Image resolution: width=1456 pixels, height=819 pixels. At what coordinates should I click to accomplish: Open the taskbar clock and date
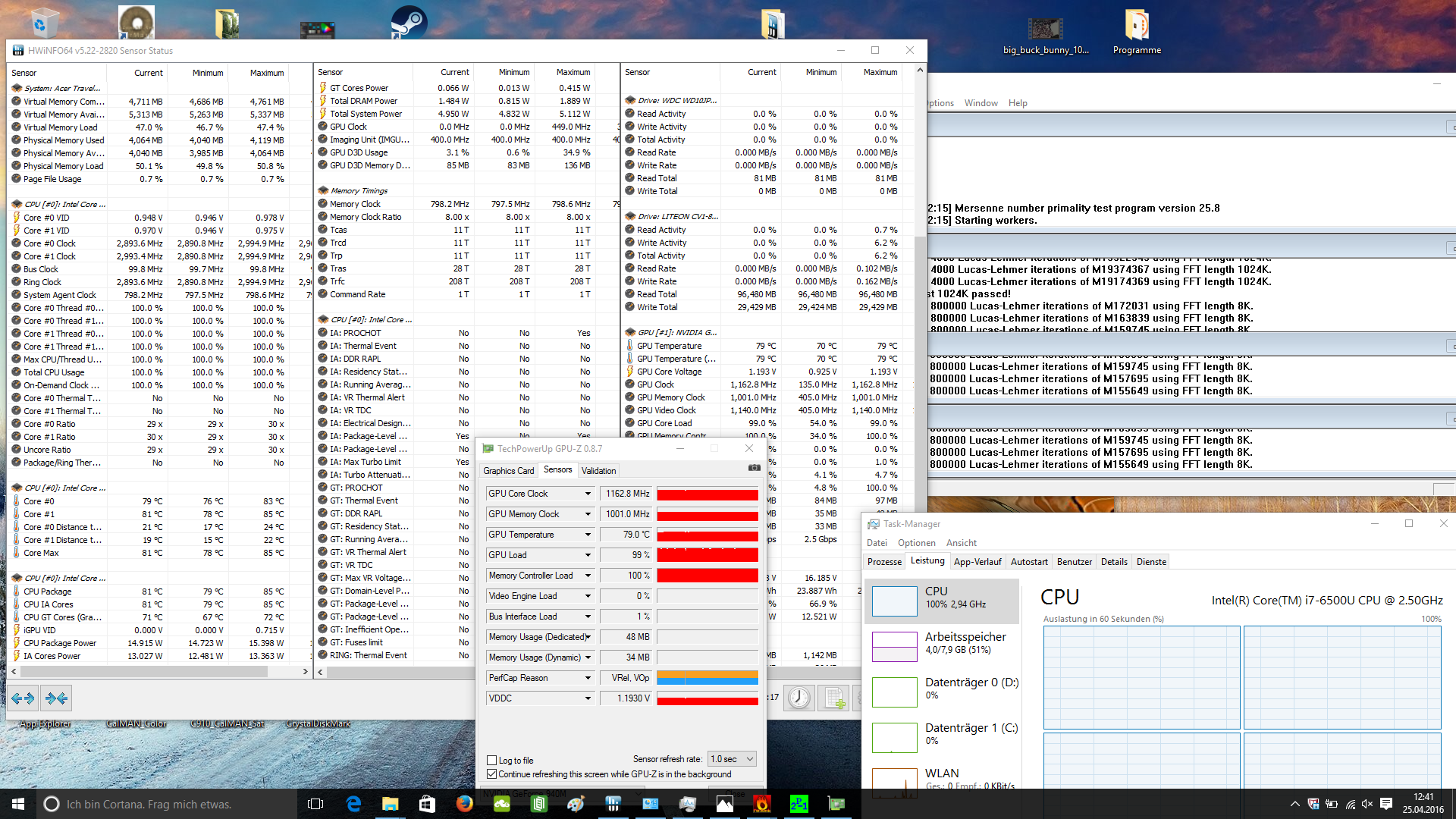[x=1423, y=804]
